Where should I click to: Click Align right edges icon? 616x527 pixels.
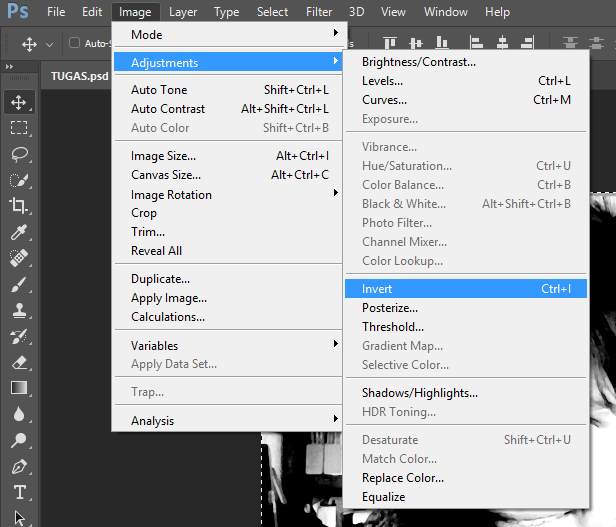coord(528,42)
